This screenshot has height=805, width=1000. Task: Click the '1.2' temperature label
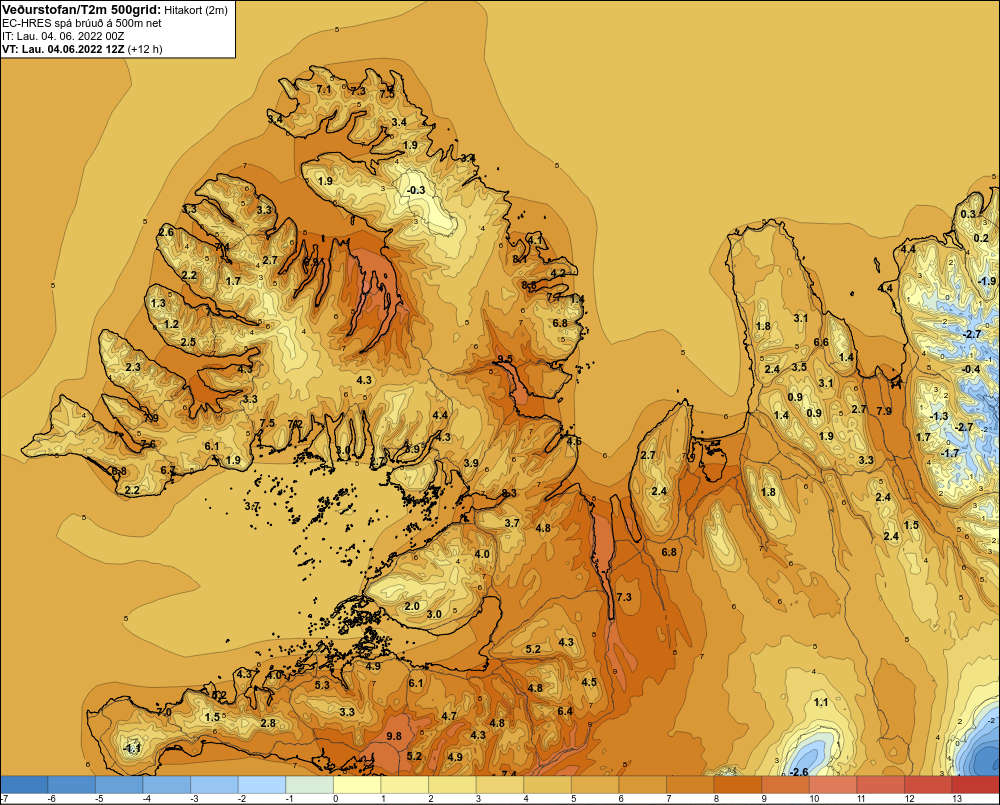click(171, 324)
